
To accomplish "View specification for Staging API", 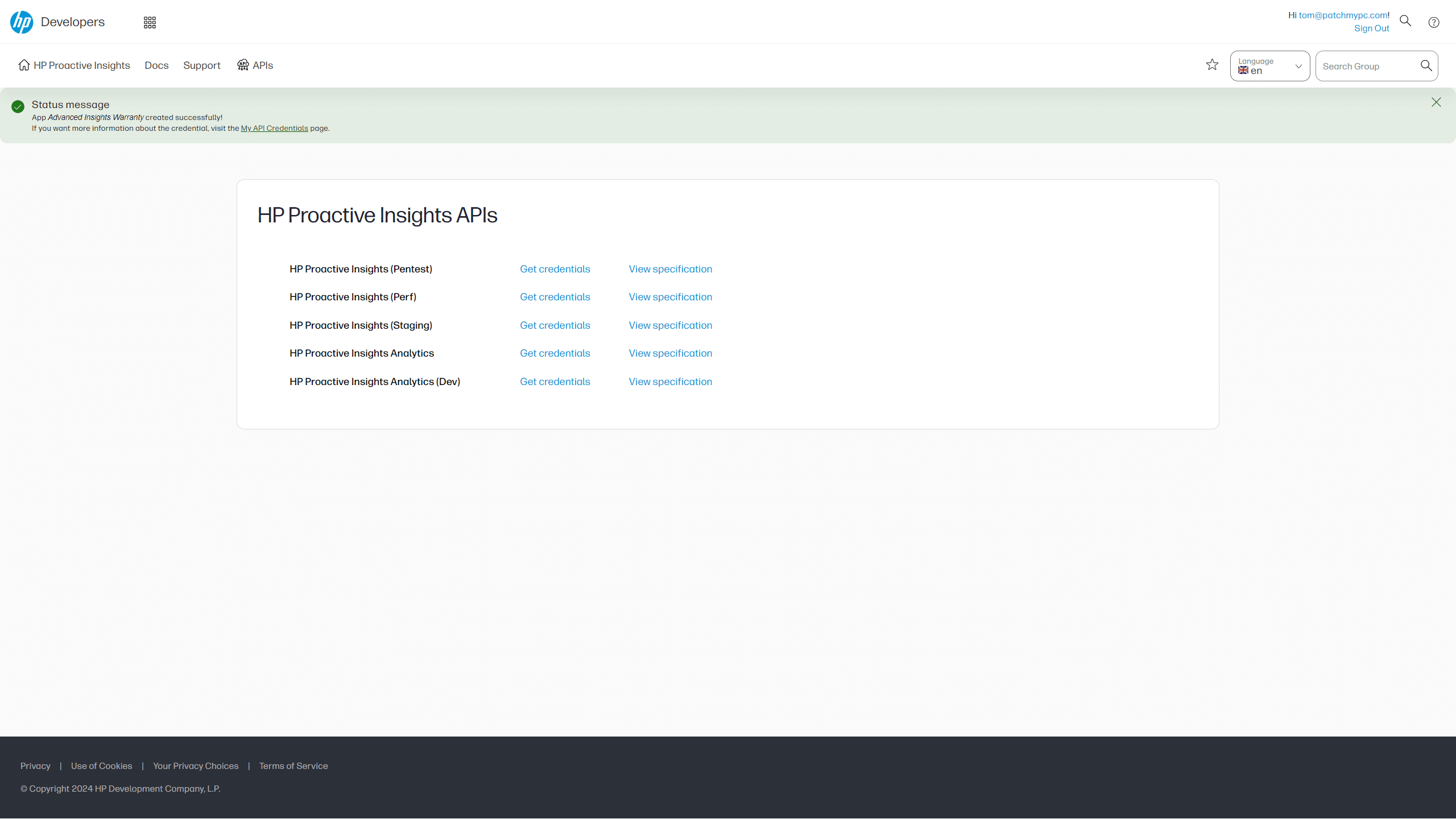I will 670,325.
